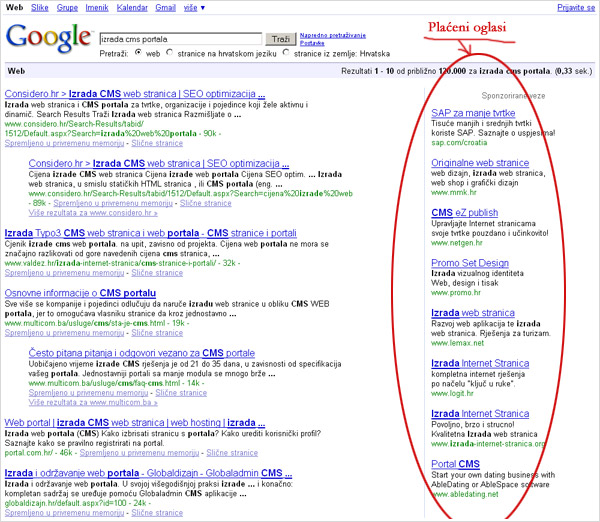Open 'Izrada Typo3 CMS web stranica' result
The width and height of the screenshot is (600, 522).
pyautogui.click(x=150, y=233)
